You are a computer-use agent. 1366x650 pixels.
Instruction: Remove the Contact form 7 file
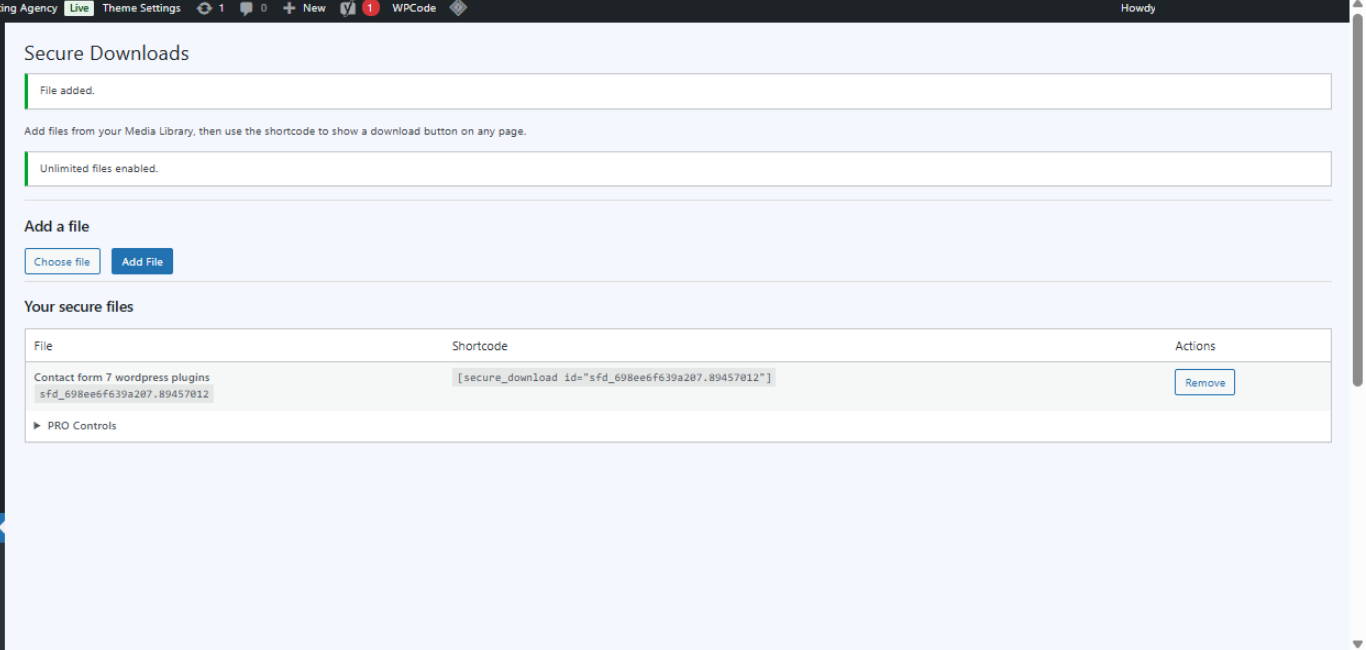coord(1204,383)
